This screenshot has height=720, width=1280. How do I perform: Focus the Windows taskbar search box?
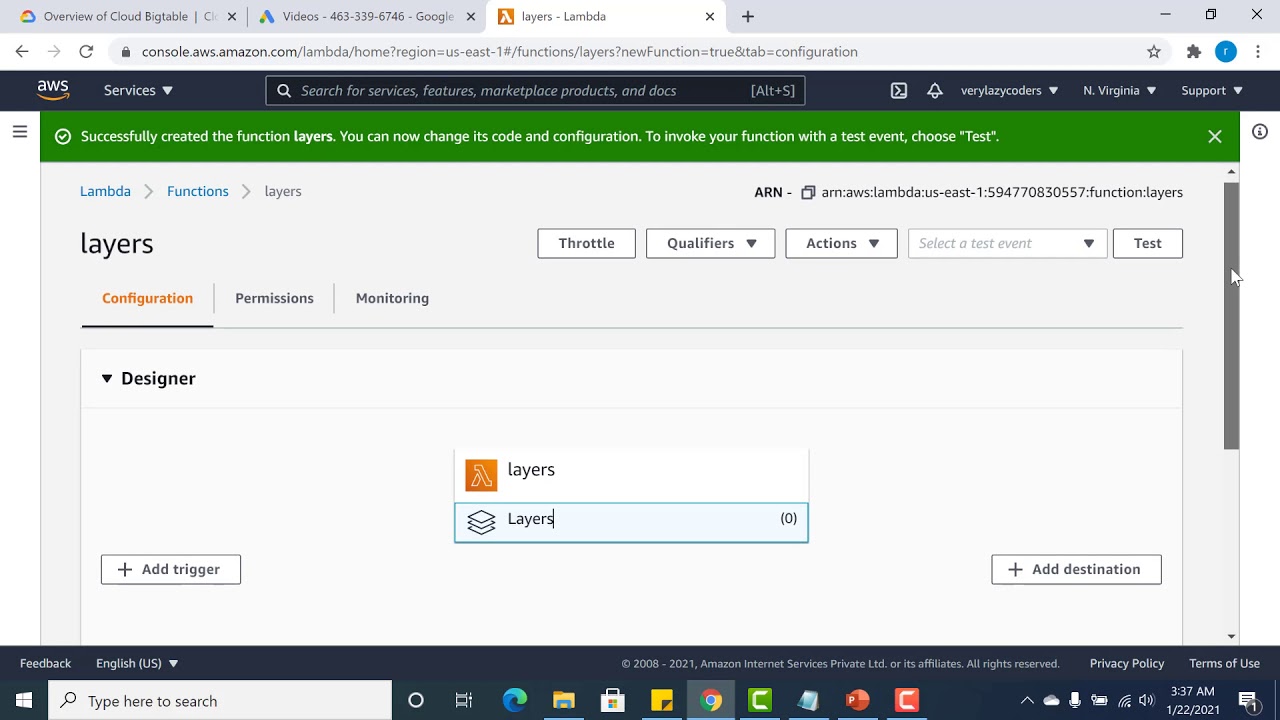(x=220, y=700)
